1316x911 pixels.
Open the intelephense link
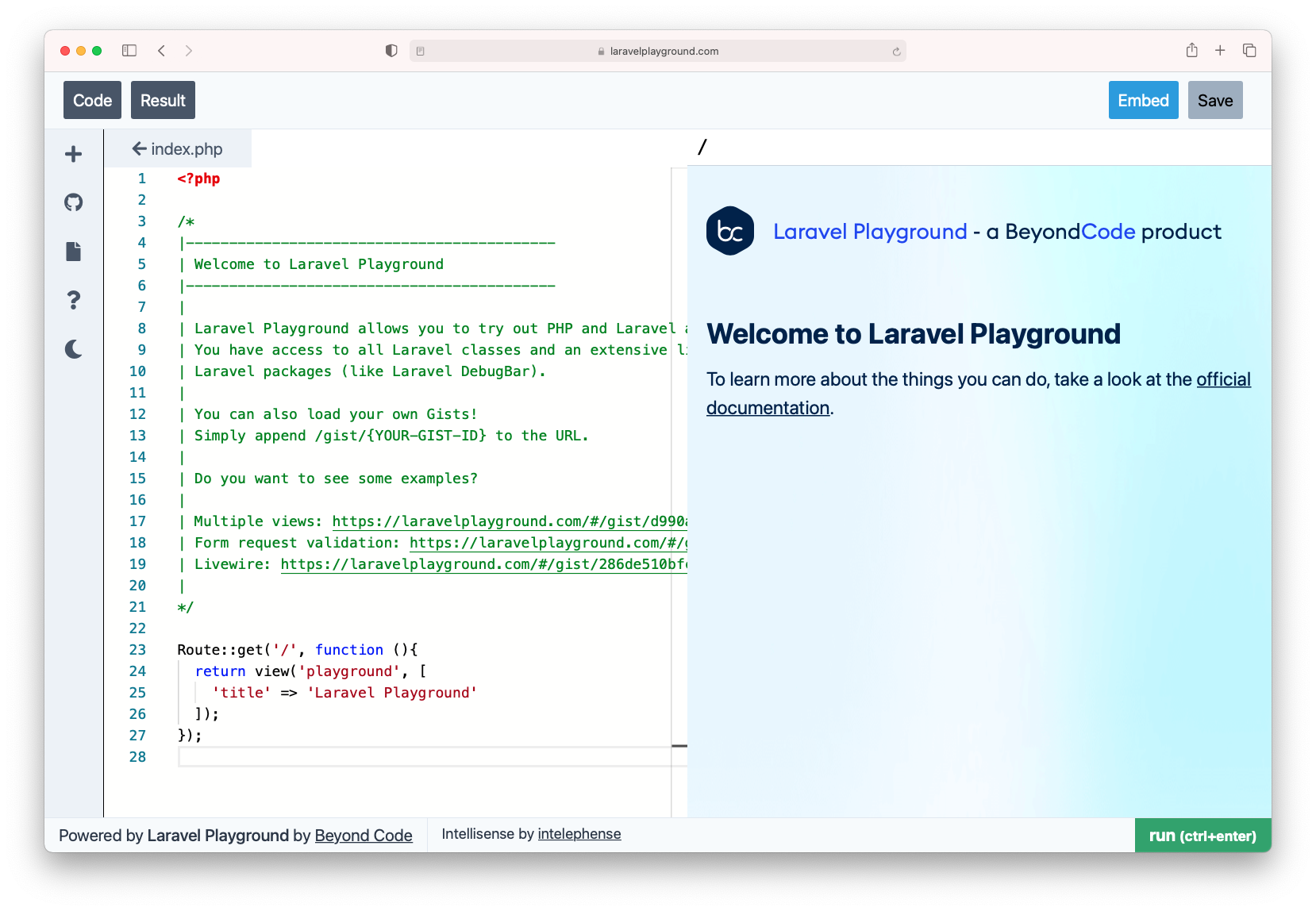click(x=579, y=834)
